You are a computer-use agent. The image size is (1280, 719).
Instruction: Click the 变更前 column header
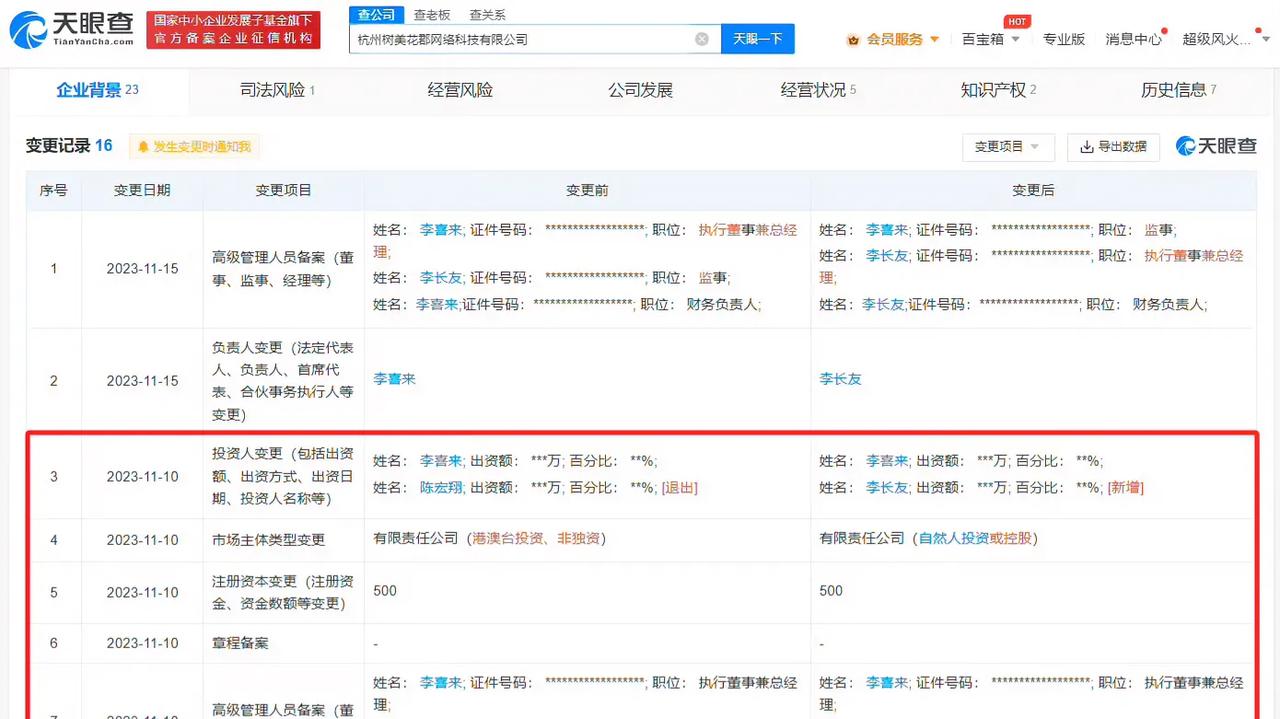pyautogui.click(x=587, y=190)
